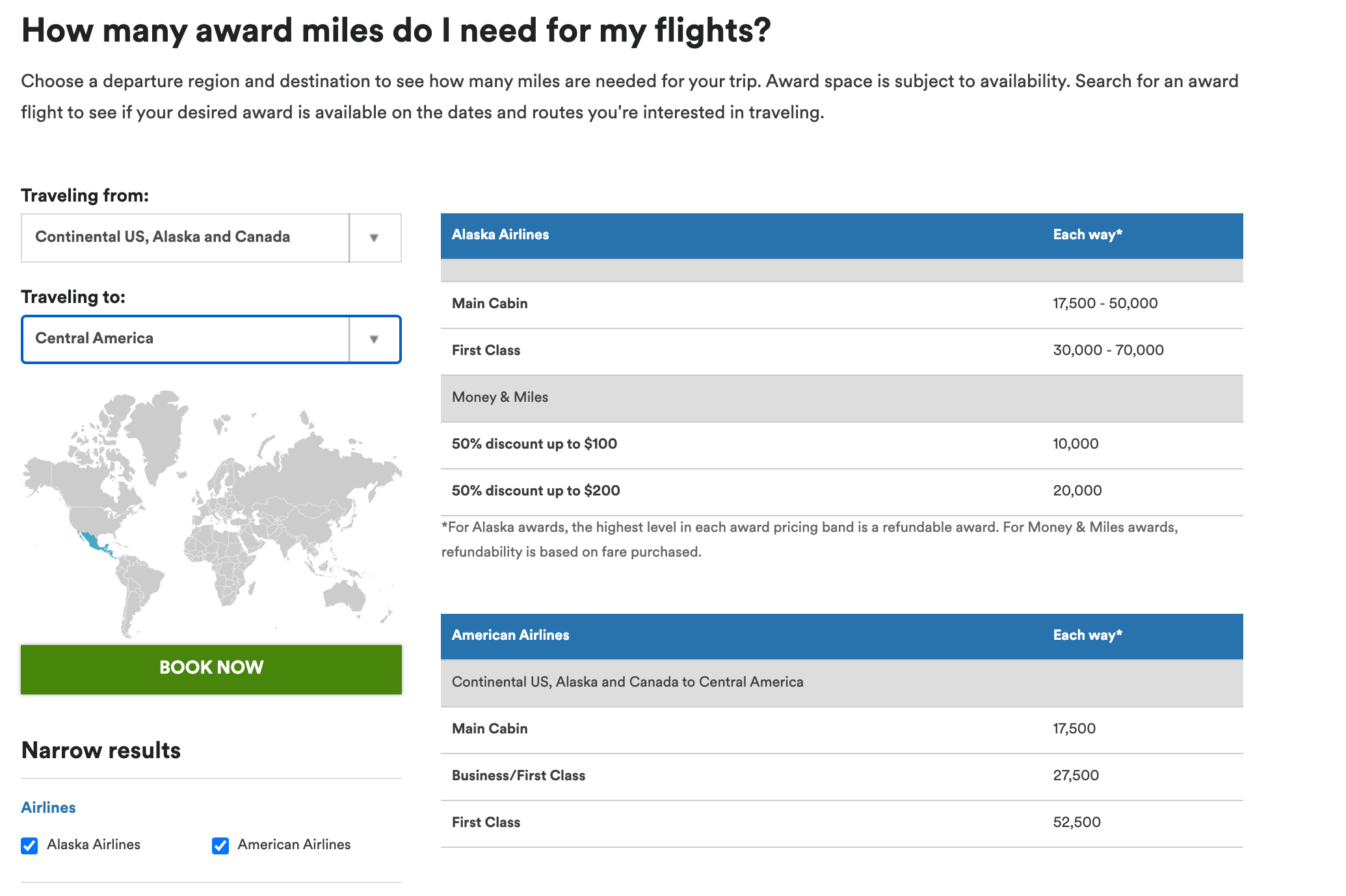Click Each way* in American Airlines header
Viewport: 1346px width, 896px height.
(x=1087, y=635)
